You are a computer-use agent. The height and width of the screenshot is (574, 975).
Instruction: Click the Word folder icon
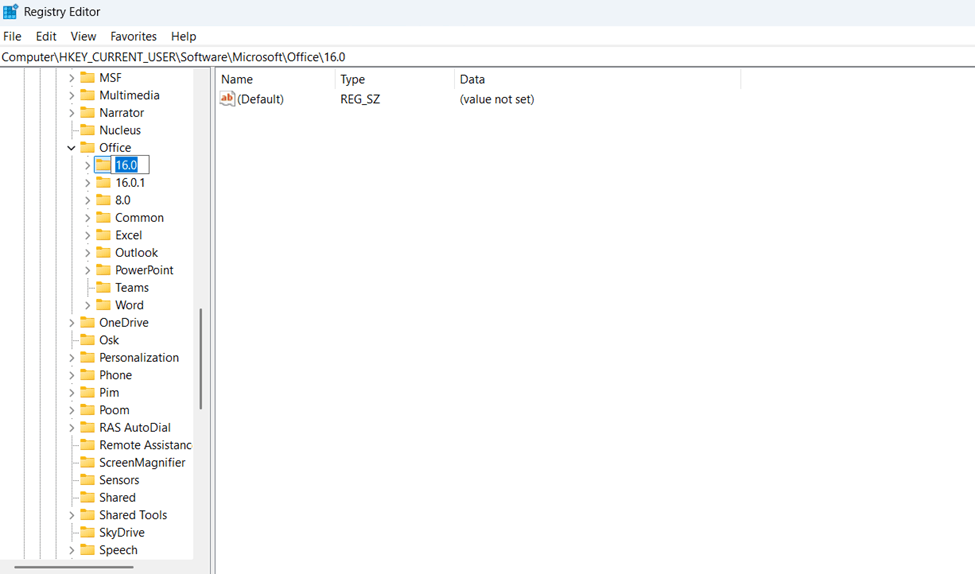coord(103,304)
